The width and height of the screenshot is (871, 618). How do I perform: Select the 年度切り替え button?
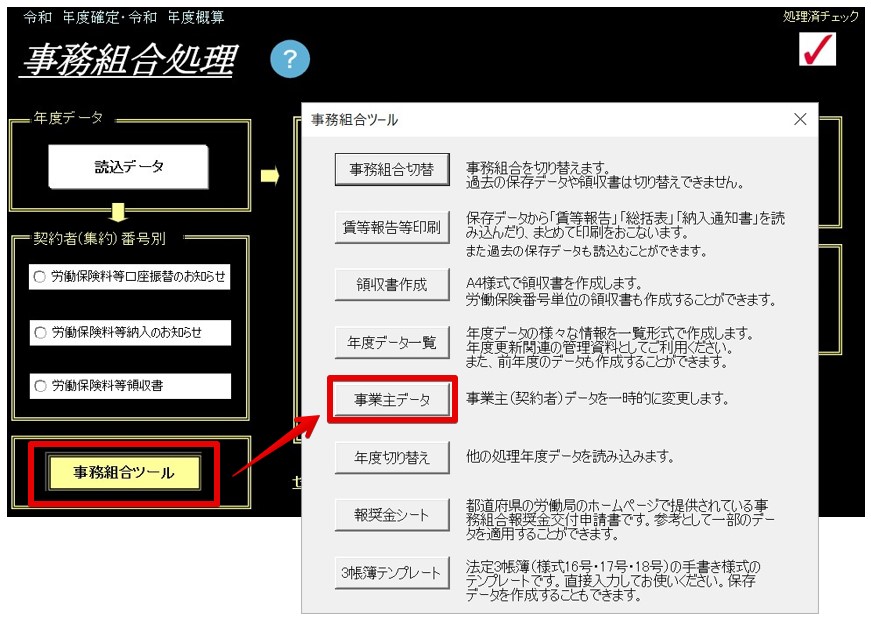point(392,458)
